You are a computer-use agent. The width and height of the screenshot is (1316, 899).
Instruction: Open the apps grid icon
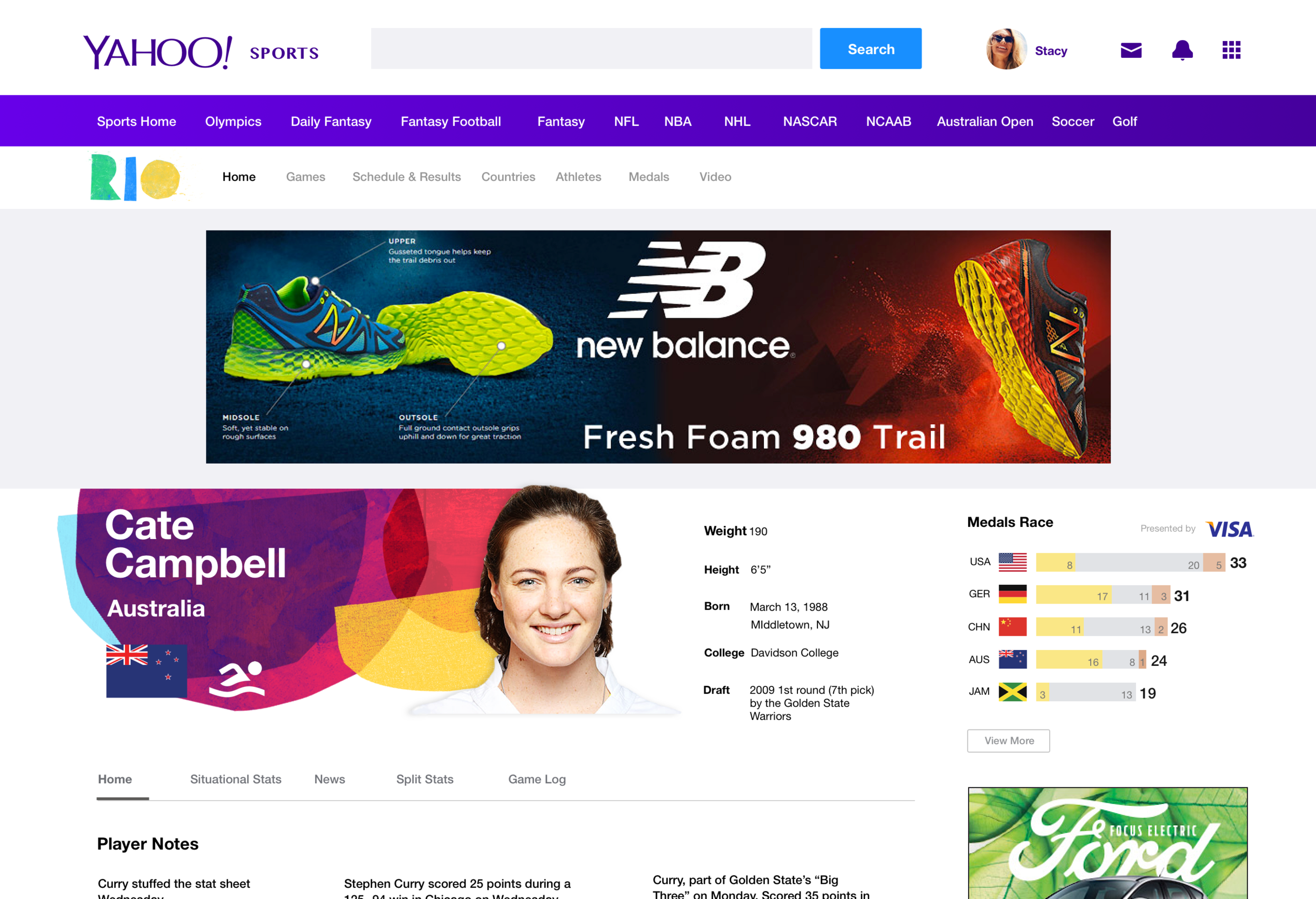(x=1231, y=50)
